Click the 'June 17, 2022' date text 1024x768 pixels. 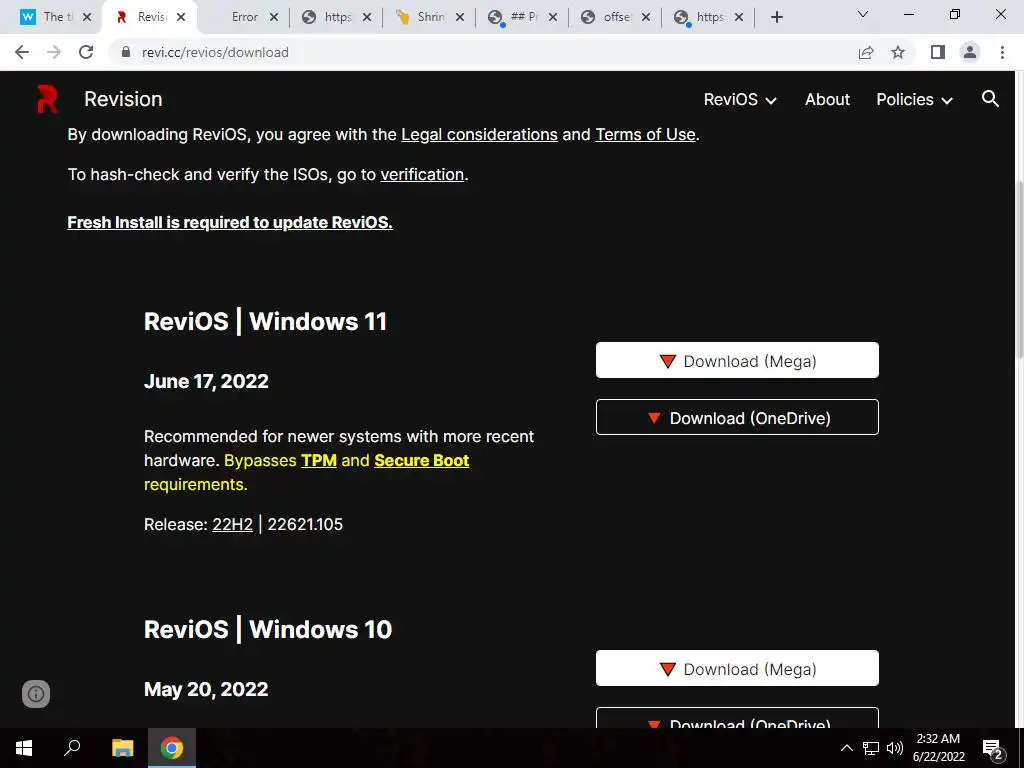tap(206, 381)
